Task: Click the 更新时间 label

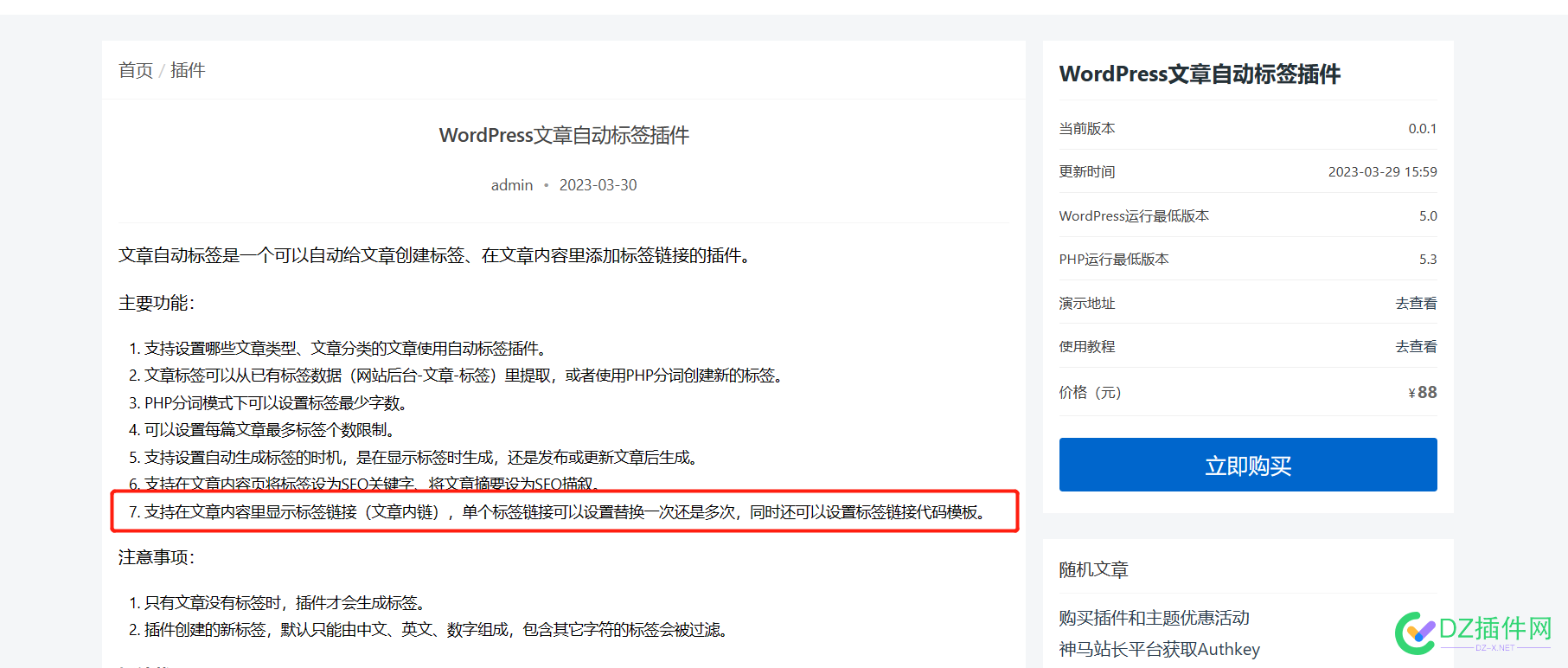Action: click(1087, 172)
